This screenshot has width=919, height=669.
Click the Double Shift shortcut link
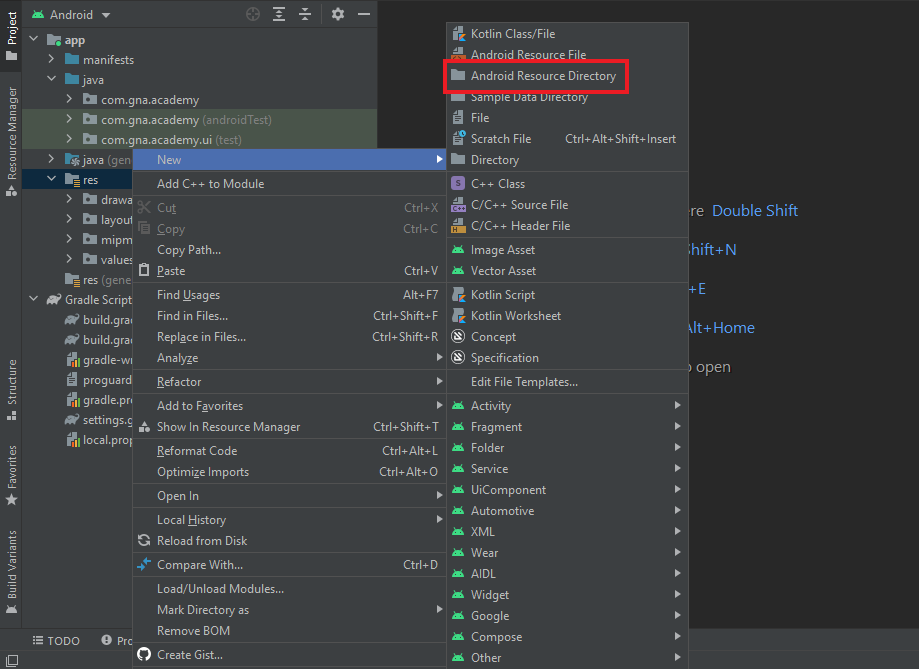coord(754,210)
